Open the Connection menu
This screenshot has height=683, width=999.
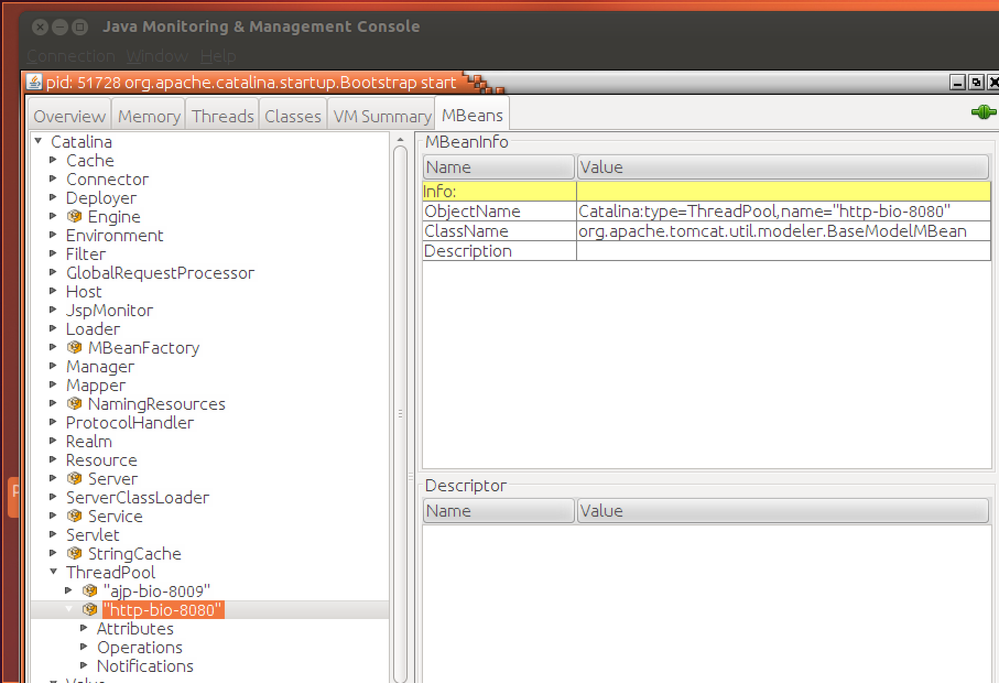[x=70, y=56]
